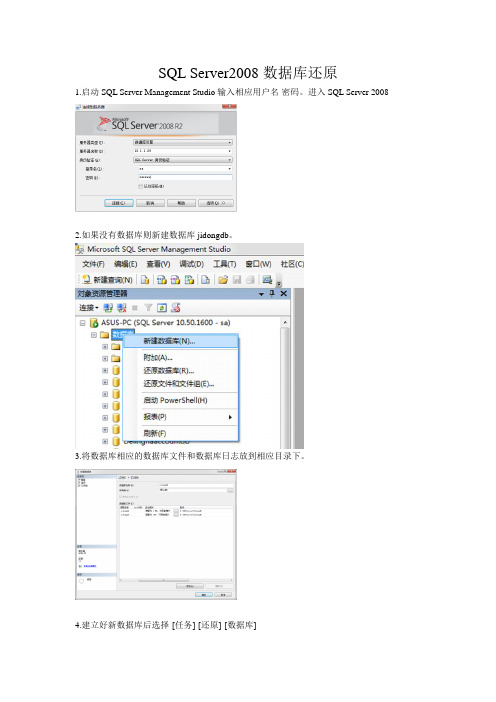This screenshot has width=496, height=702.
Task: Choose 还原文件和文件组(E)... menu entry
Action: (180, 384)
